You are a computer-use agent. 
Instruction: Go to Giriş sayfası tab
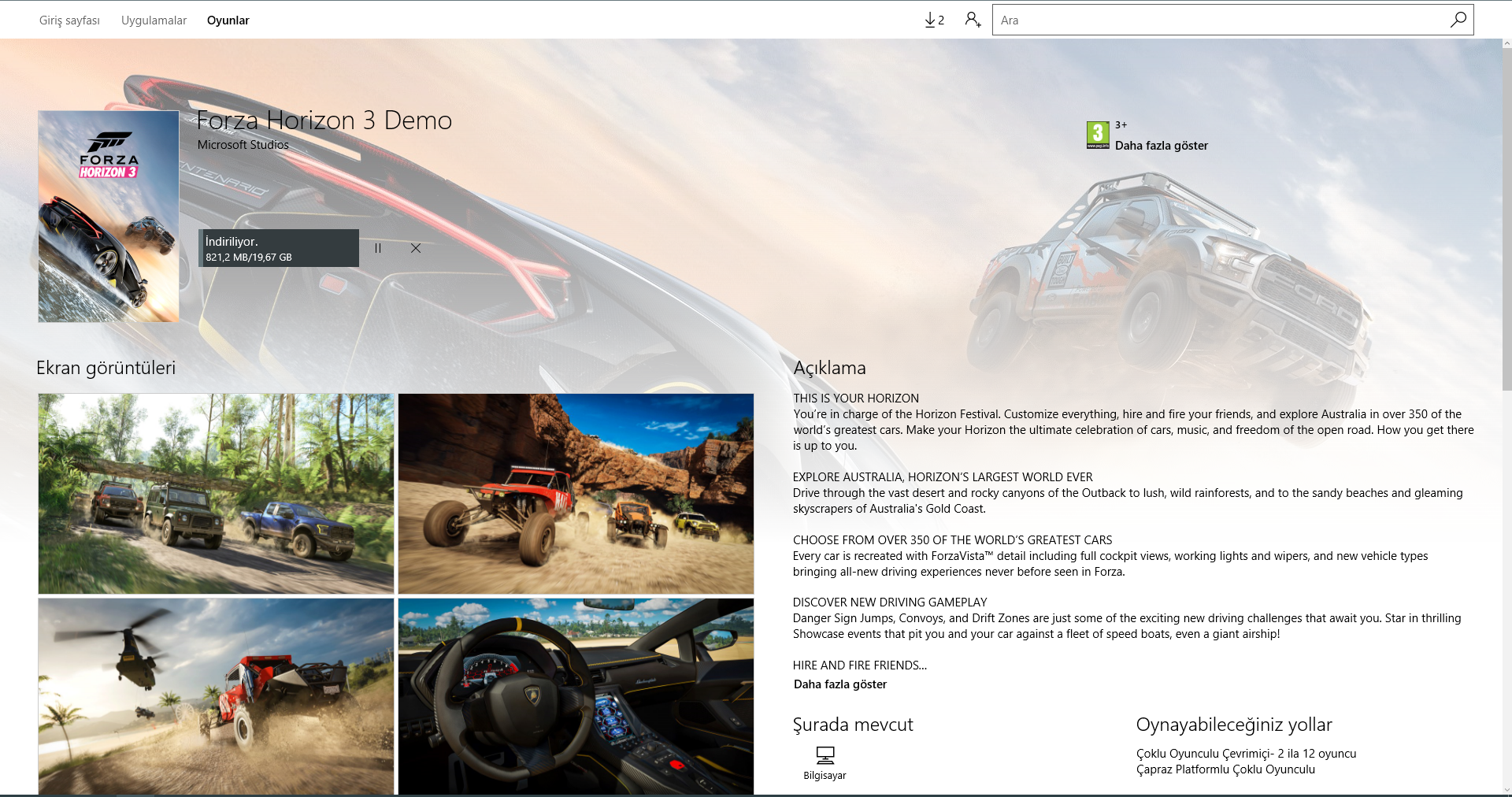pos(69,20)
